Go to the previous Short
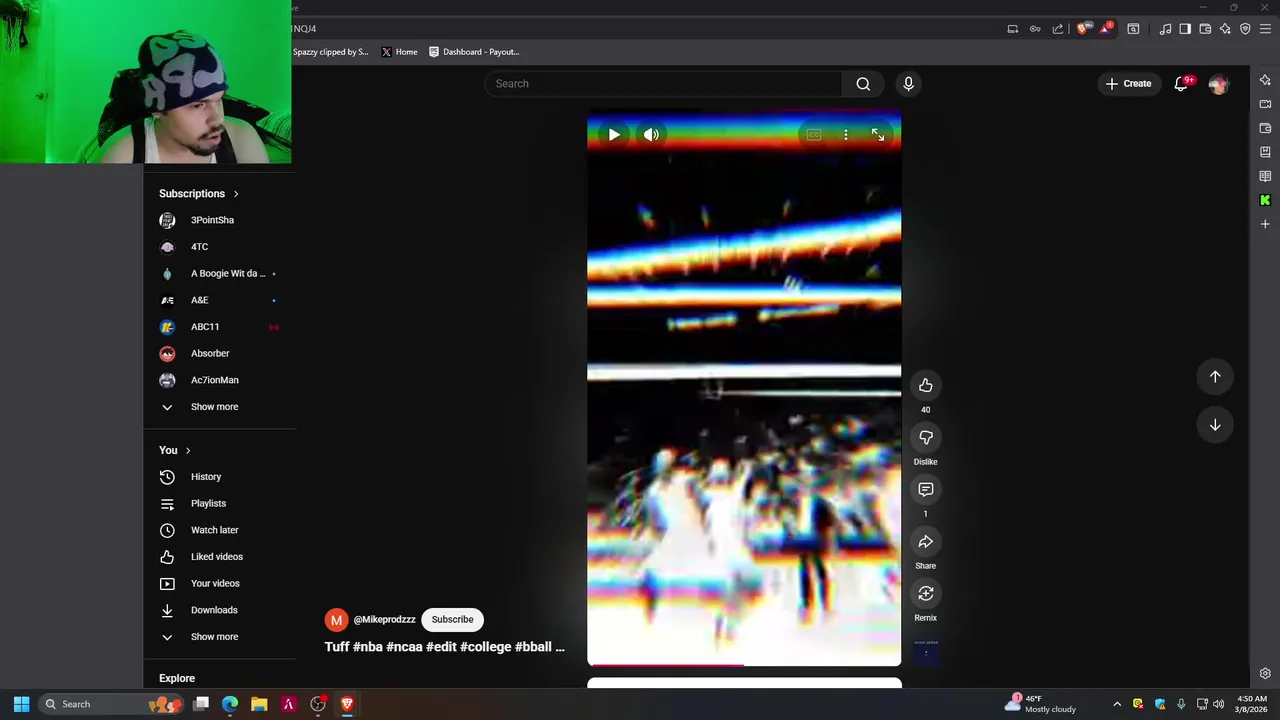1280x720 pixels. coord(1215,377)
